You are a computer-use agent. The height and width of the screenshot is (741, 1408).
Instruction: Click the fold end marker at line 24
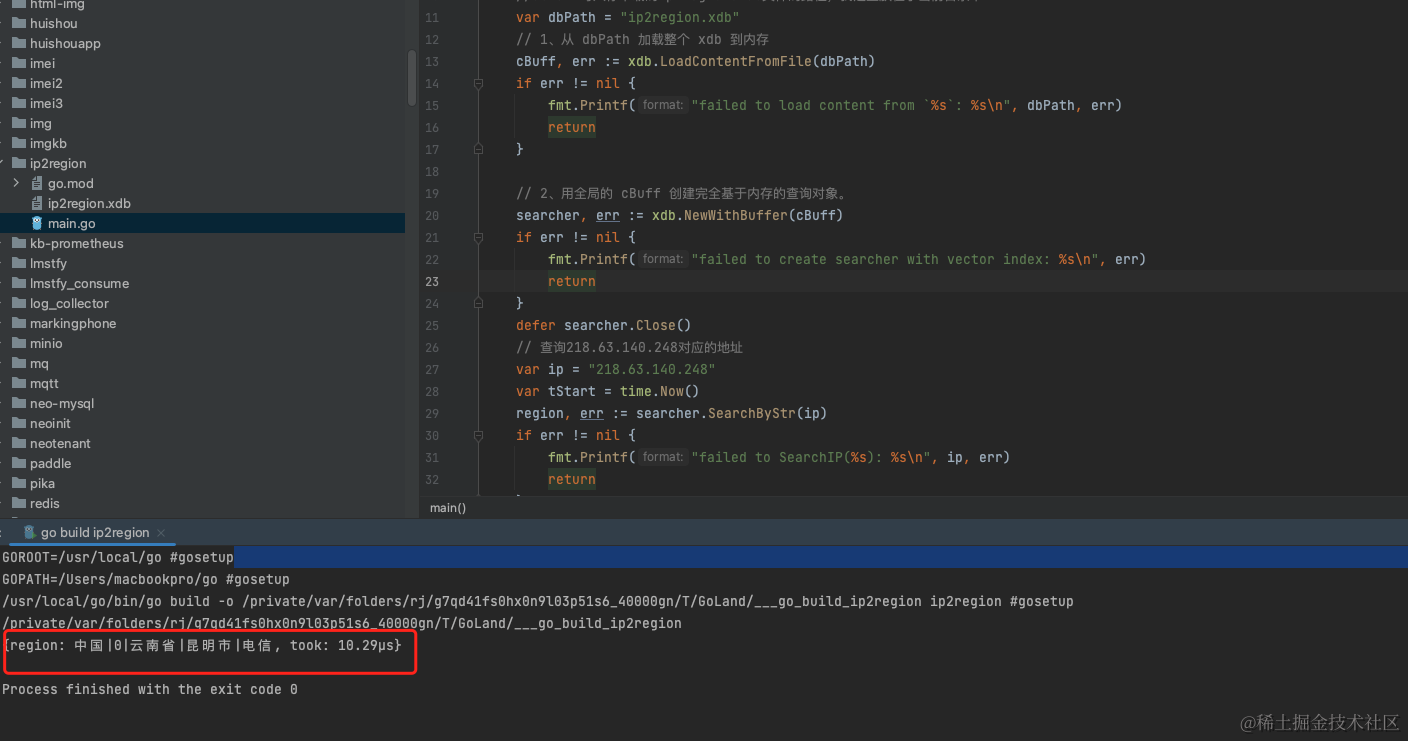[478, 303]
